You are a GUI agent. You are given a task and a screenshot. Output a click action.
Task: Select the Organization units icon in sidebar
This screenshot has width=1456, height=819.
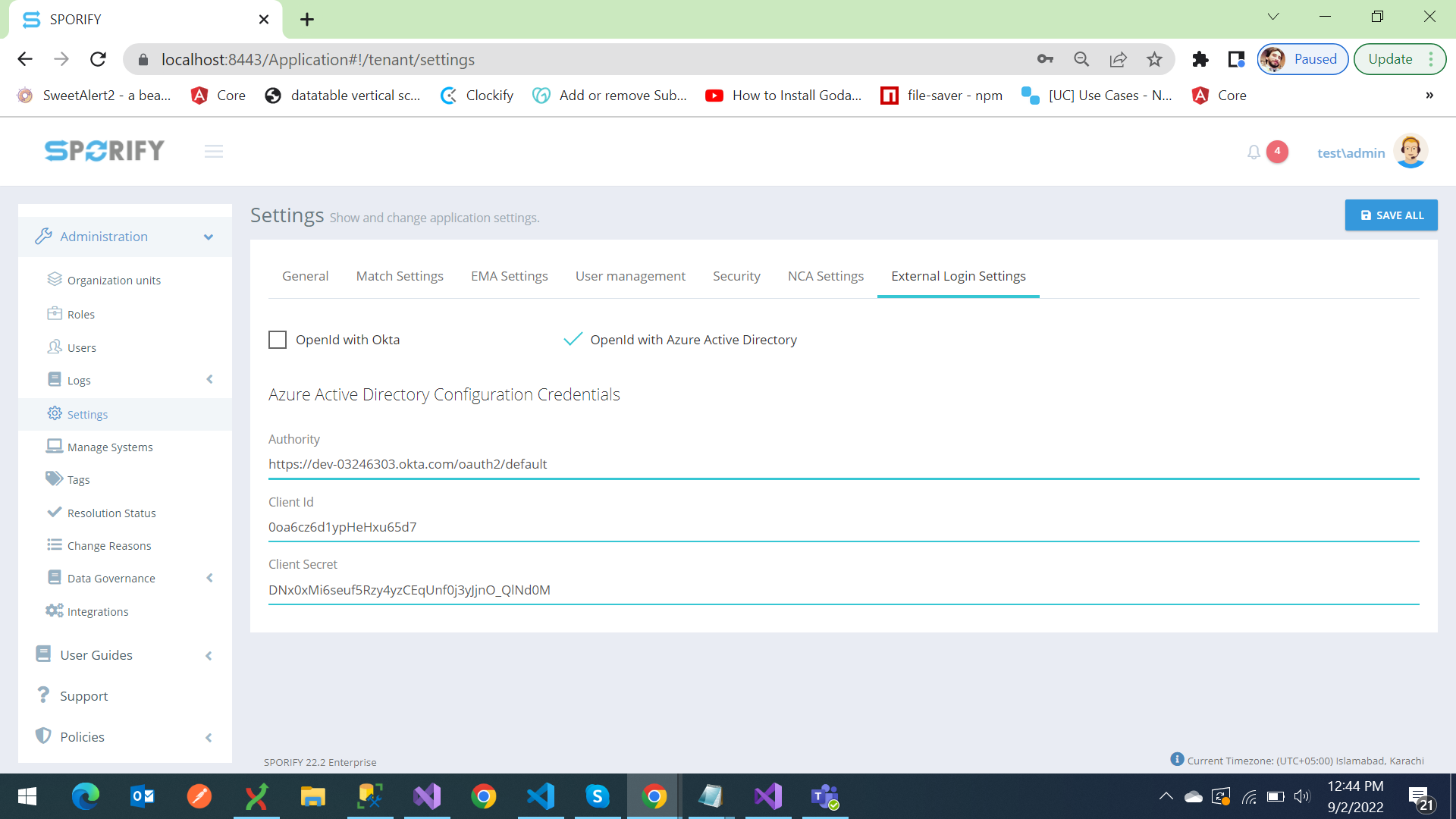click(x=54, y=279)
